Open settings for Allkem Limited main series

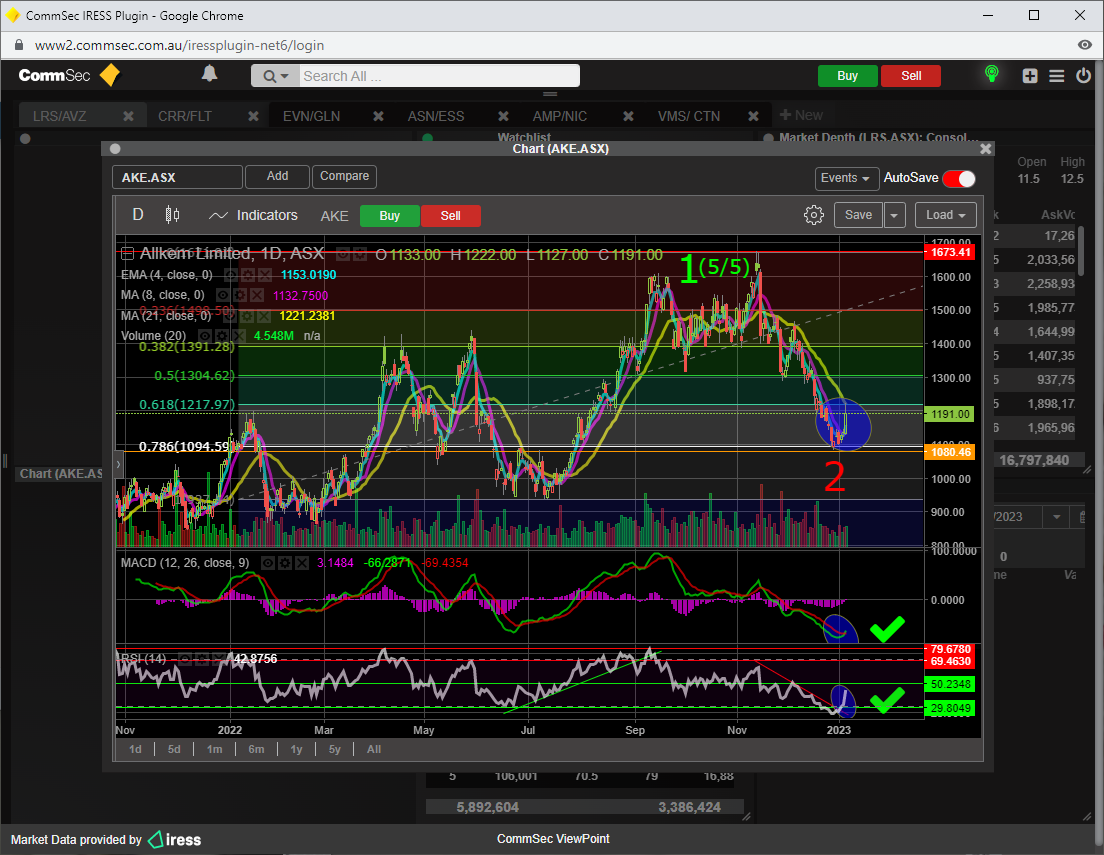[x=360, y=255]
